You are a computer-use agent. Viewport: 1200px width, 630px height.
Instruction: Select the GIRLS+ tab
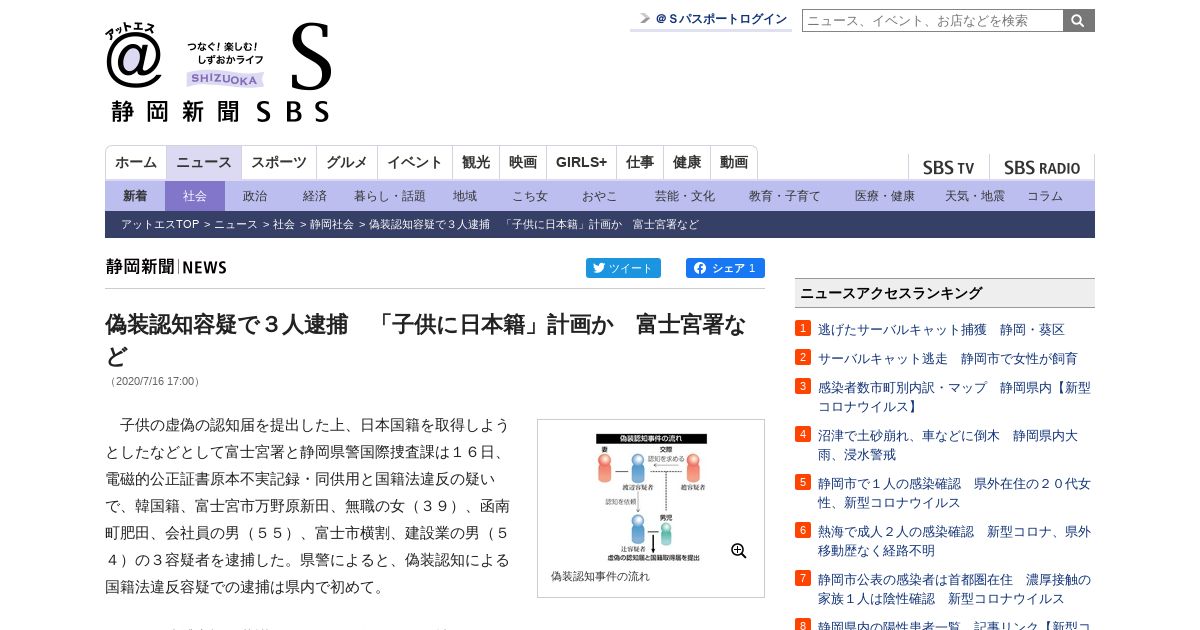582,162
